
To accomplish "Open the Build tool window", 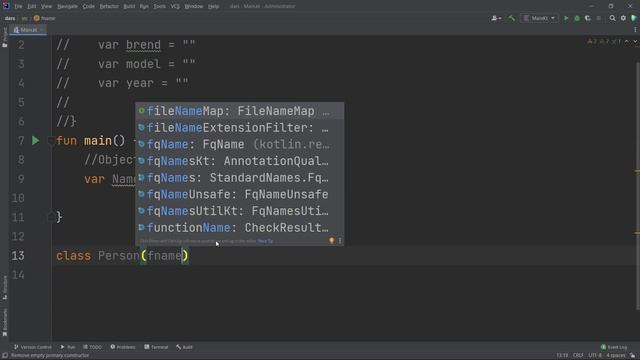I will 184,347.
